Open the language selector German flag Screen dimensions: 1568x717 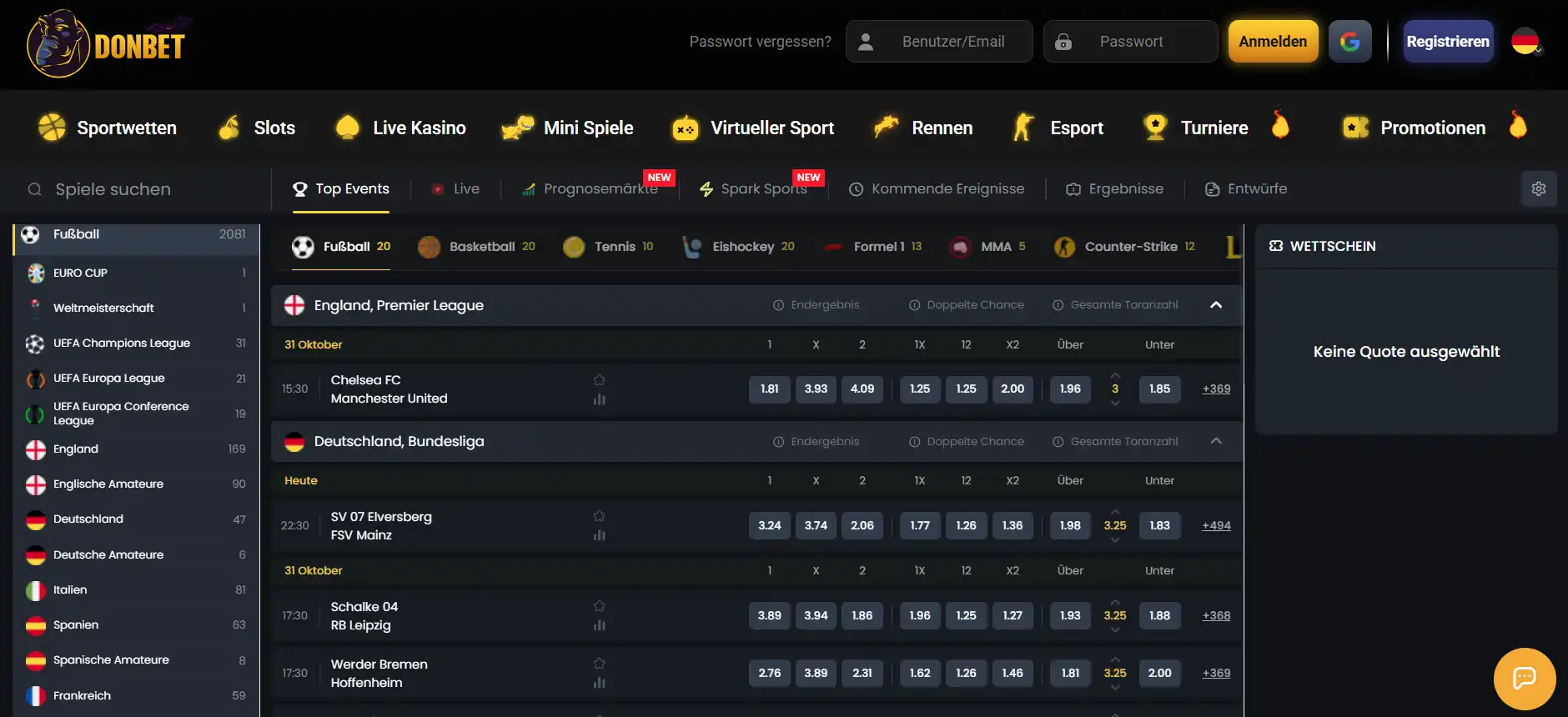coord(1526,42)
